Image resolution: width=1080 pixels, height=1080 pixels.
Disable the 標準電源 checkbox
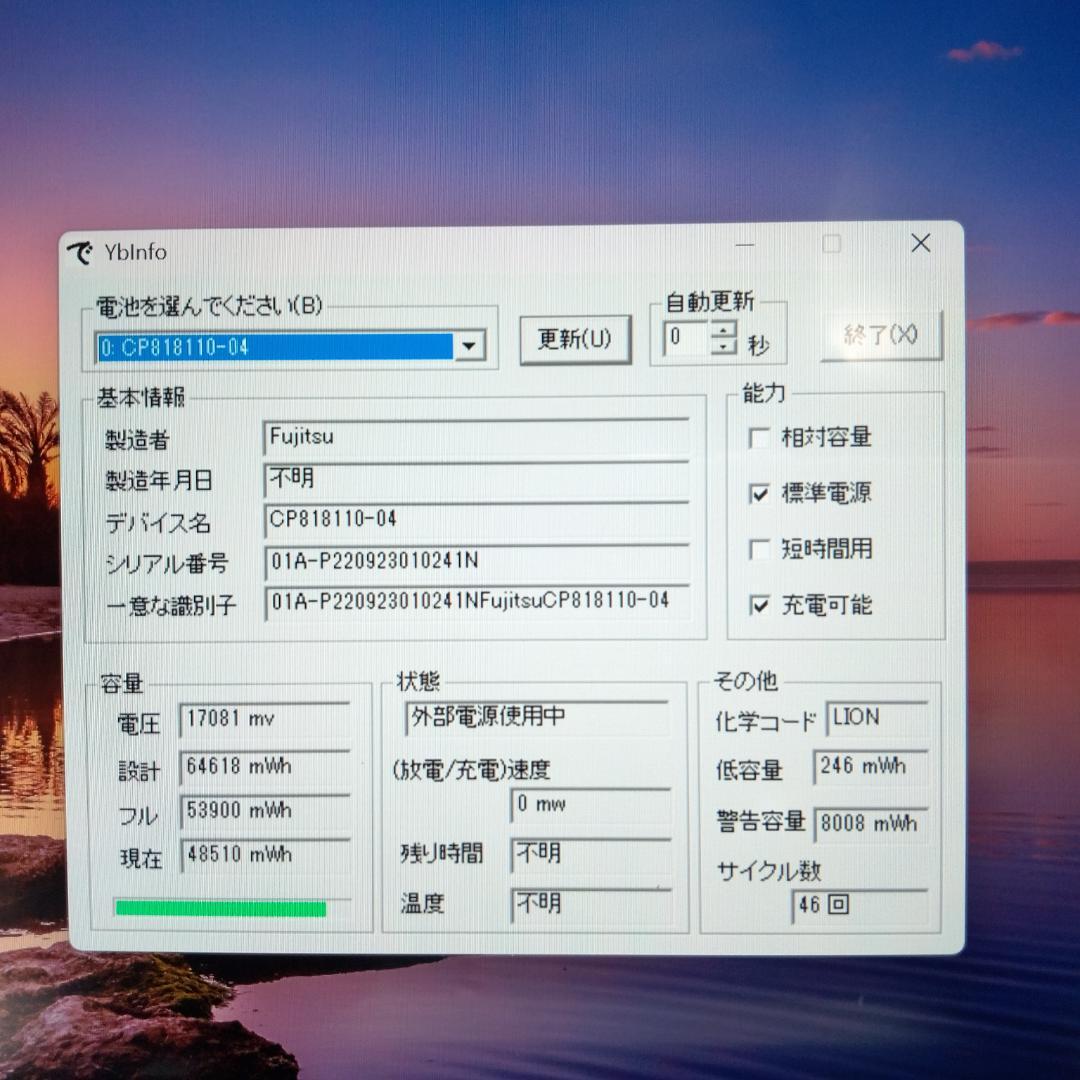(x=760, y=493)
